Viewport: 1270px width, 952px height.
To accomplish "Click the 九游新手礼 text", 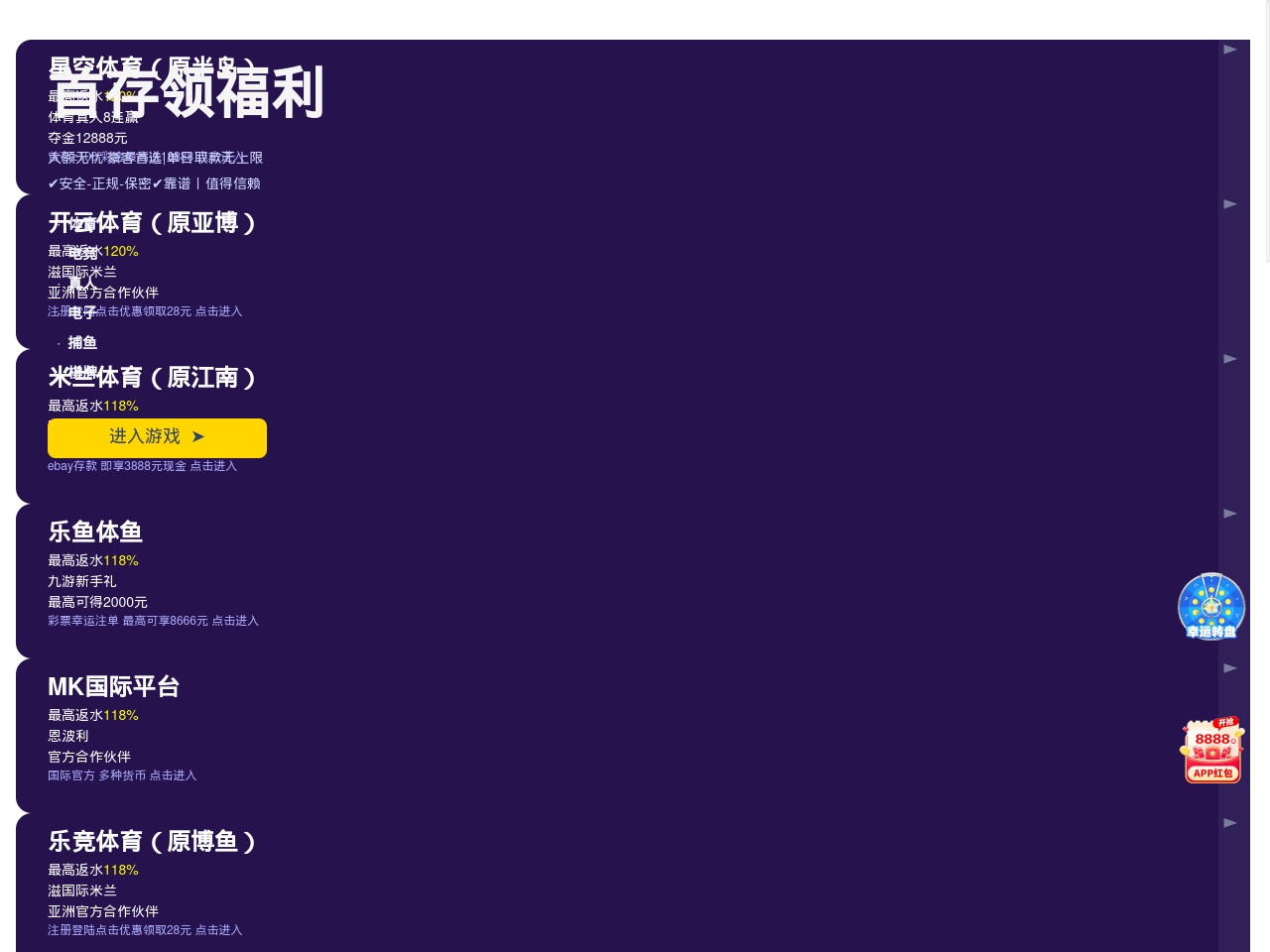I will (82, 581).
